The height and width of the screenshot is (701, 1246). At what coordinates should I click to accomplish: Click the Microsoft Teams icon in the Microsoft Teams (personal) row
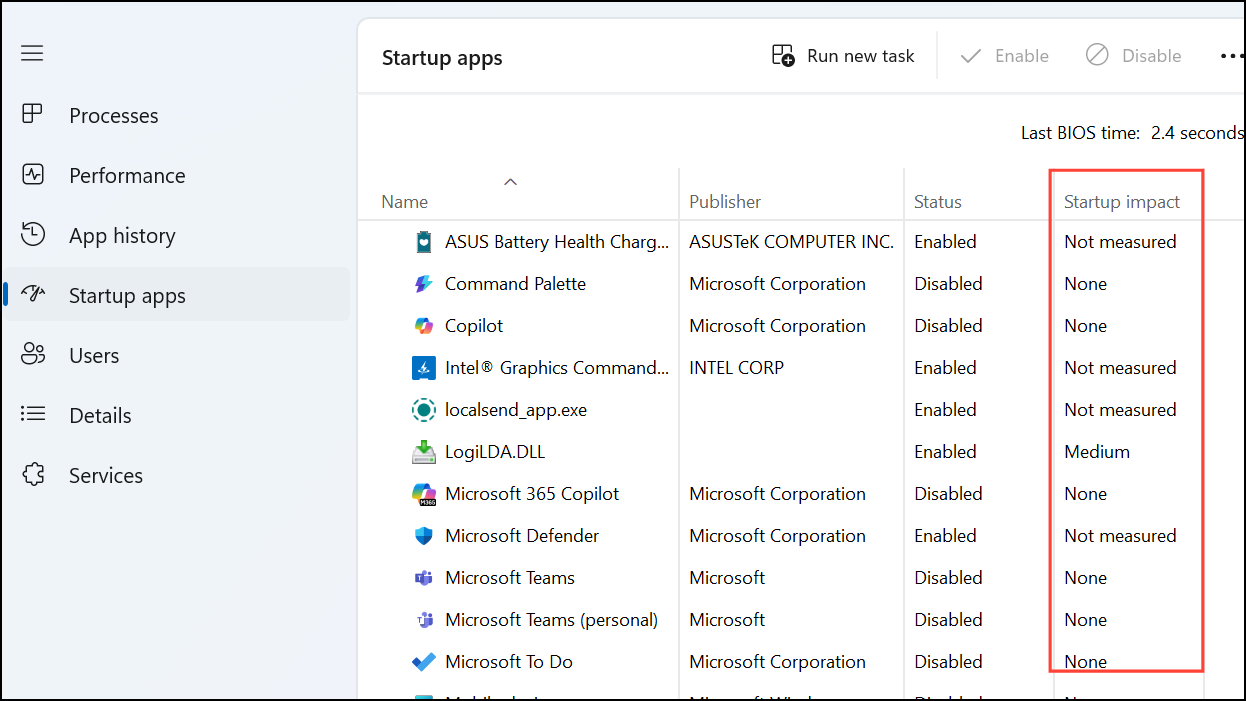coord(424,620)
